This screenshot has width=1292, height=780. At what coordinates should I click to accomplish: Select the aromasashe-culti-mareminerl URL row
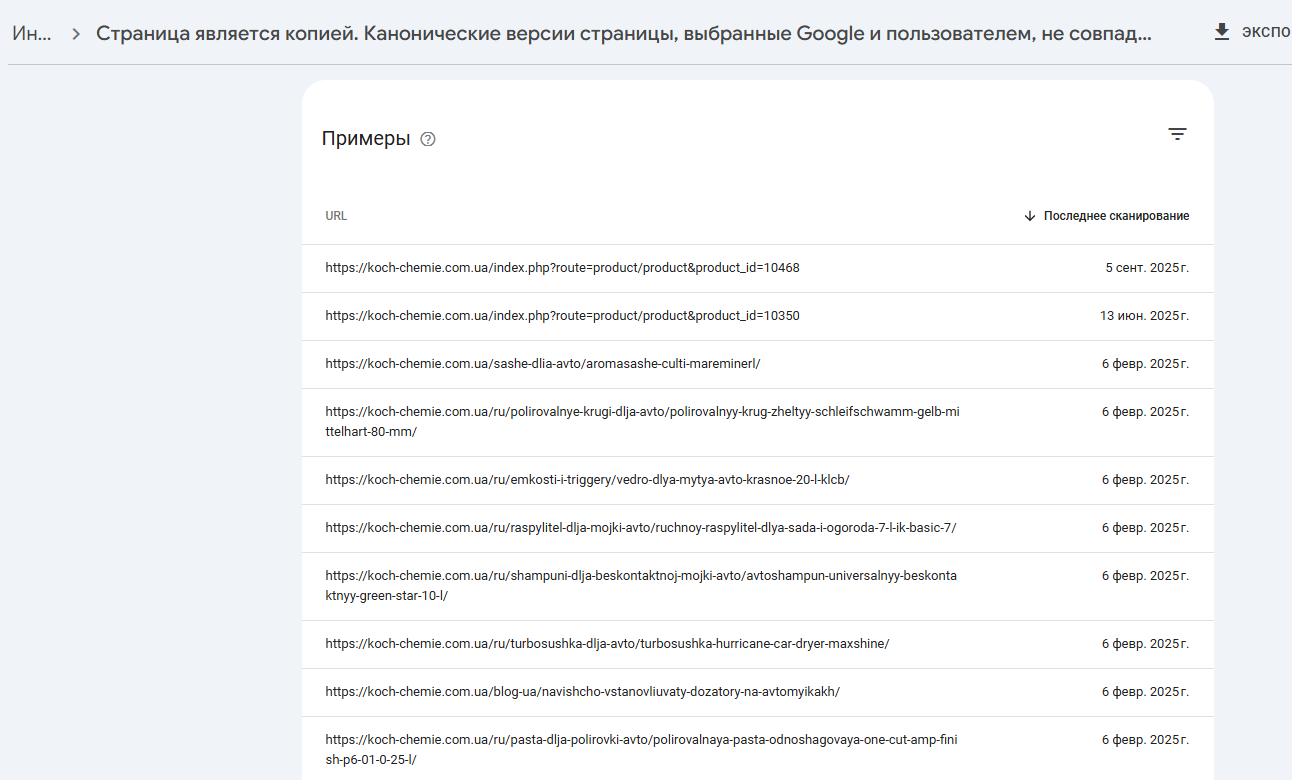(x=543, y=364)
